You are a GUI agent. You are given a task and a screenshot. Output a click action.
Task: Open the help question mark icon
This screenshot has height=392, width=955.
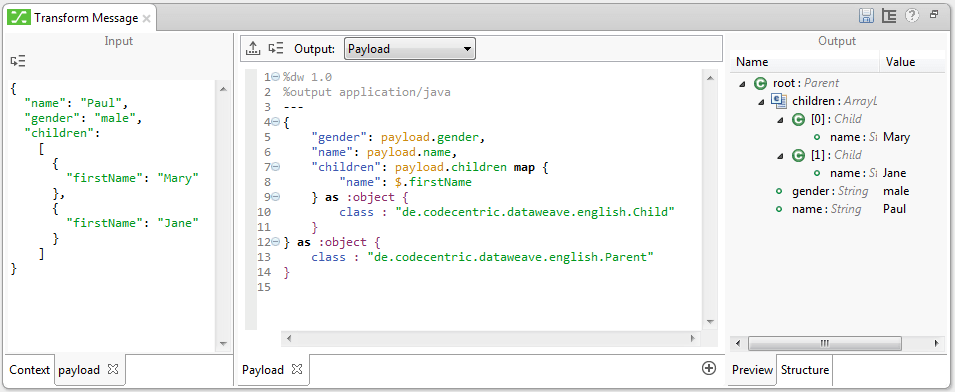tap(912, 16)
